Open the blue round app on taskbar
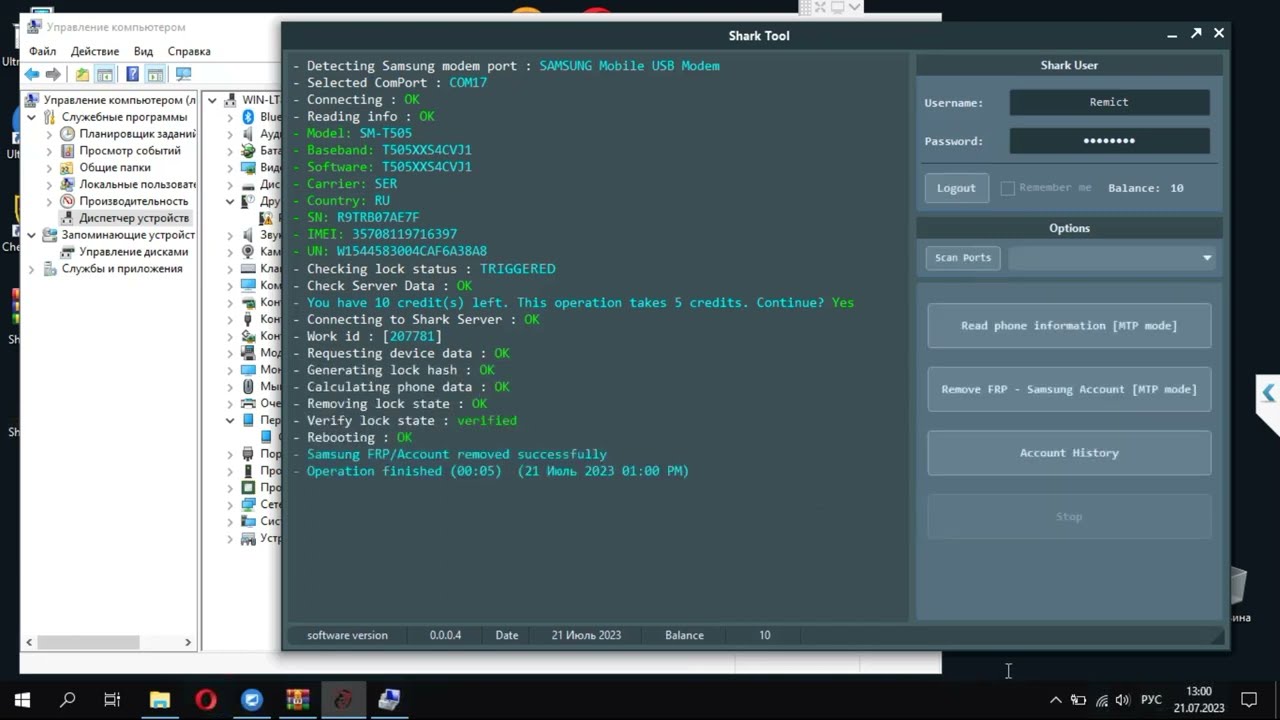Image resolution: width=1280 pixels, height=720 pixels. (252, 700)
